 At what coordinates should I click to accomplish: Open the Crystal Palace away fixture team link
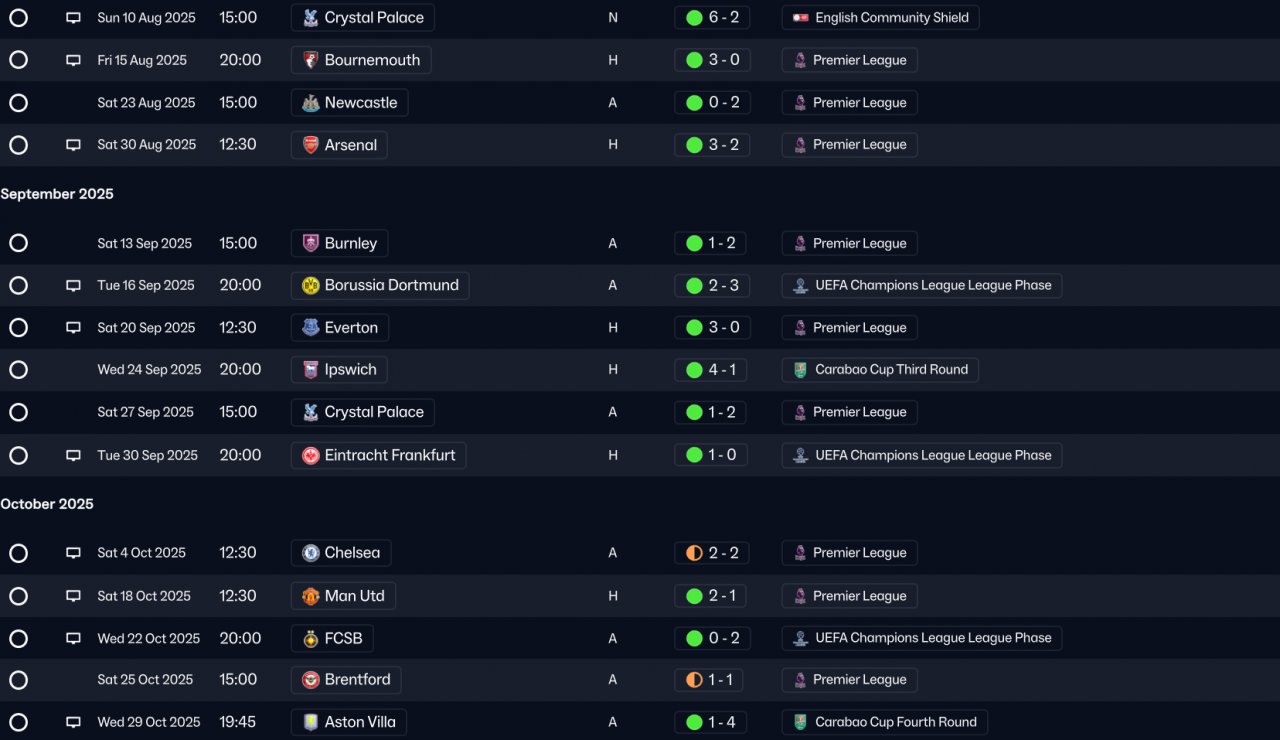[x=363, y=412]
